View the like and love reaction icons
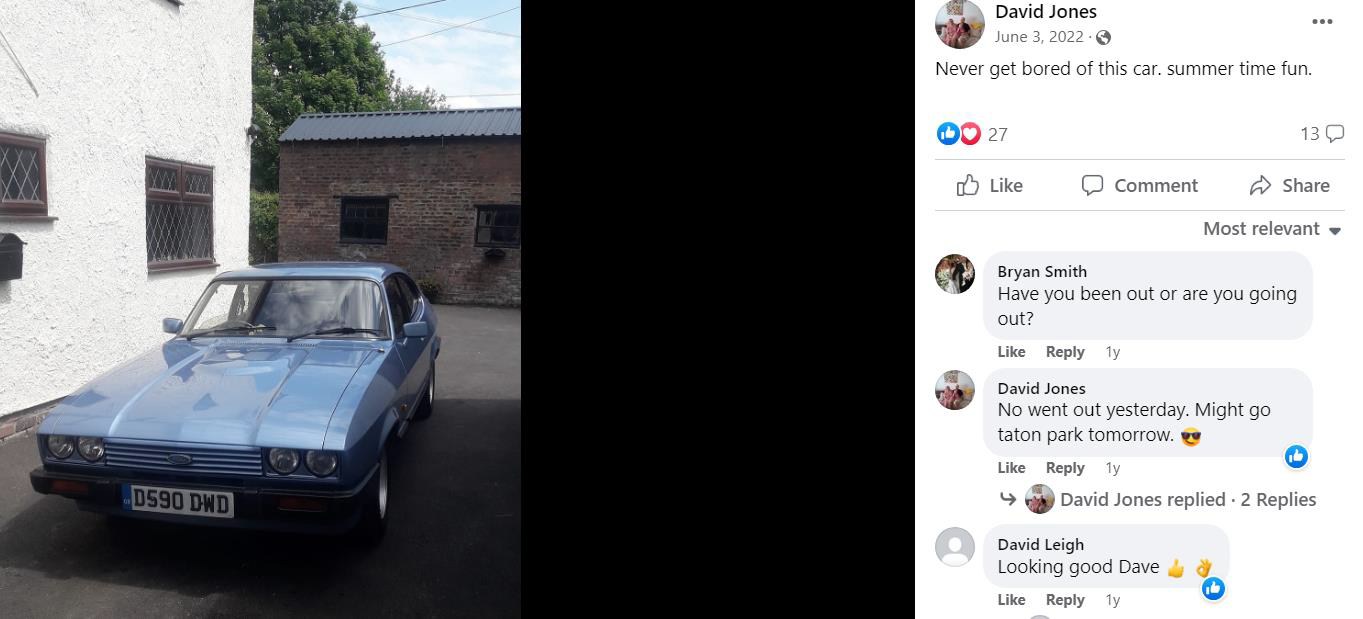Viewport: 1363px width, 619px height. (959, 133)
